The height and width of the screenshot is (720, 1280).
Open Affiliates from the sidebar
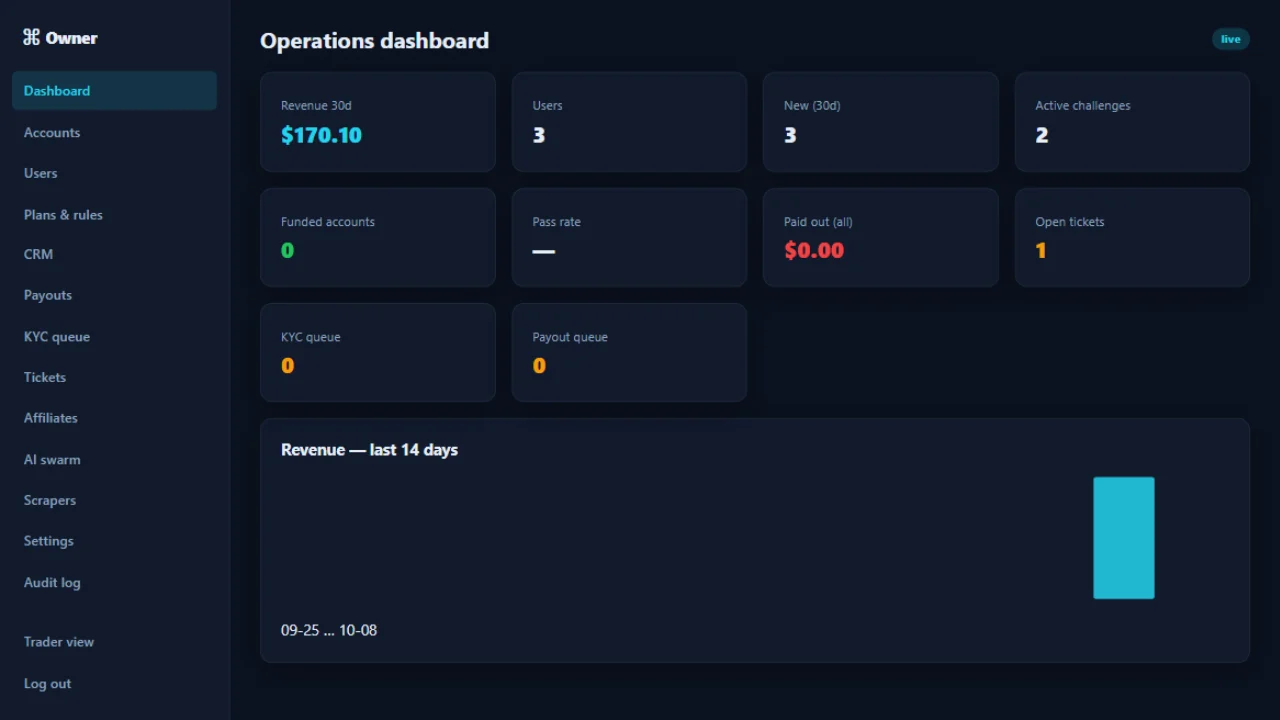pyautogui.click(x=114, y=418)
